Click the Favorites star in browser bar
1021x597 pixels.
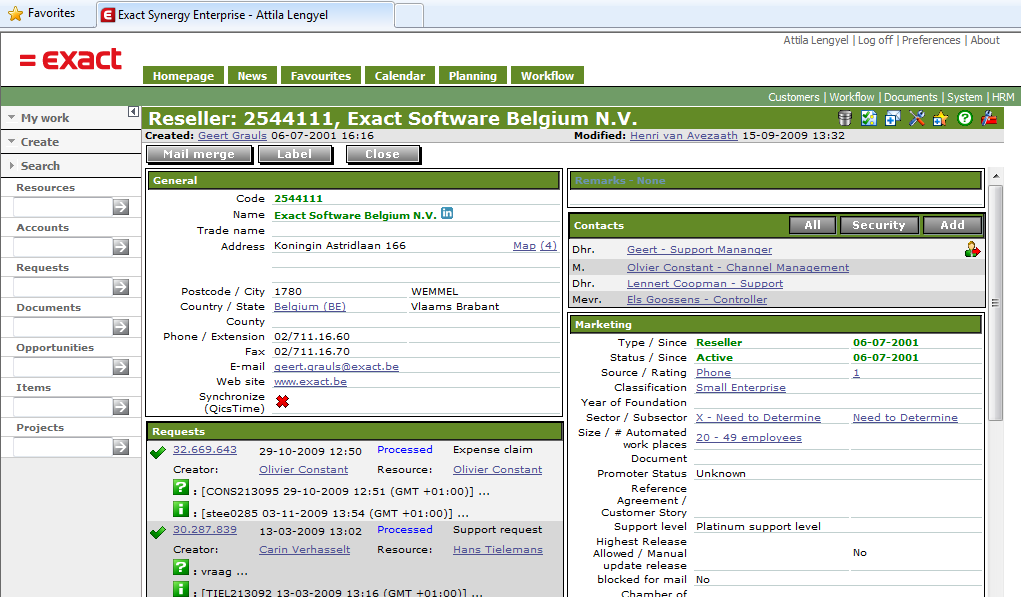(x=15, y=13)
